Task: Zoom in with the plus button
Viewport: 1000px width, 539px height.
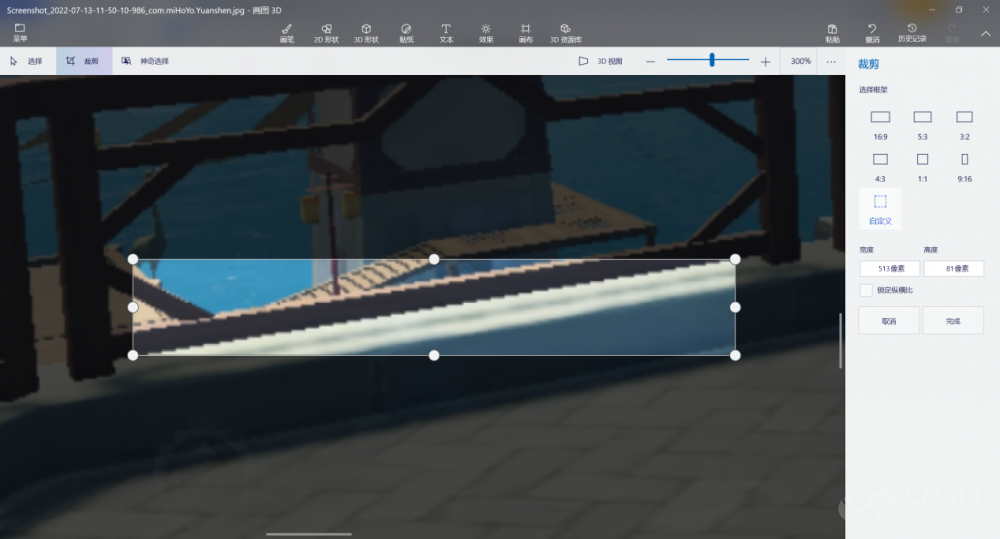Action: point(765,61)
